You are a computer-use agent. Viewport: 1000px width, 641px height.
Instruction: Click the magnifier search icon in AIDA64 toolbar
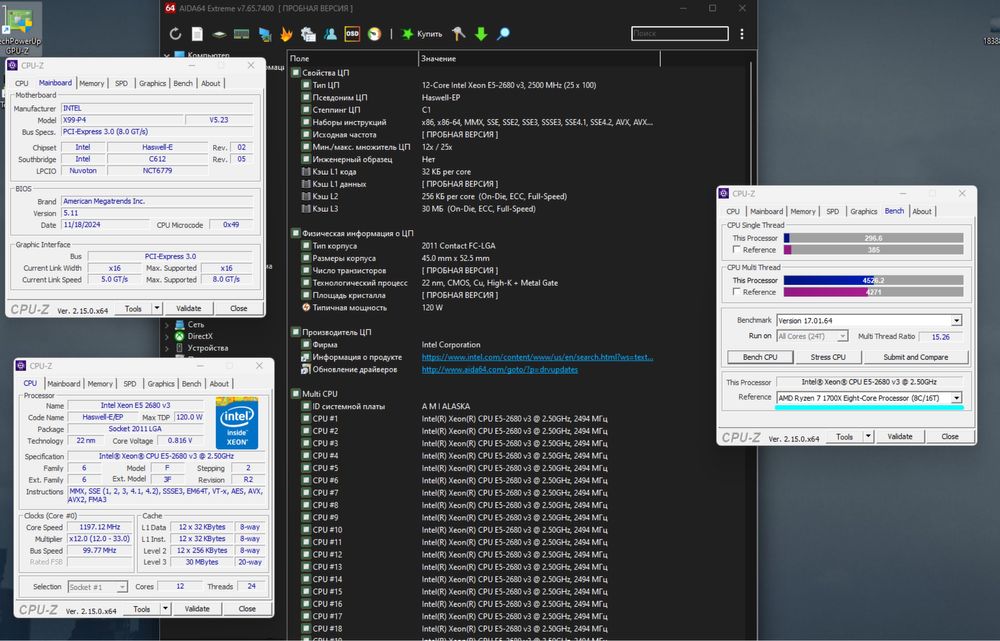[503, 34]
